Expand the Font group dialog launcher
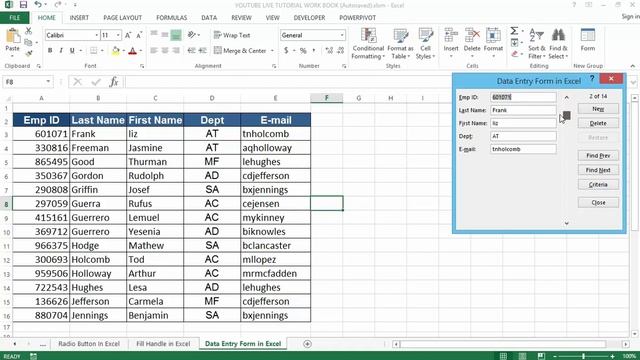This screenshot has height=360, width=640. [x=142, y=66]
